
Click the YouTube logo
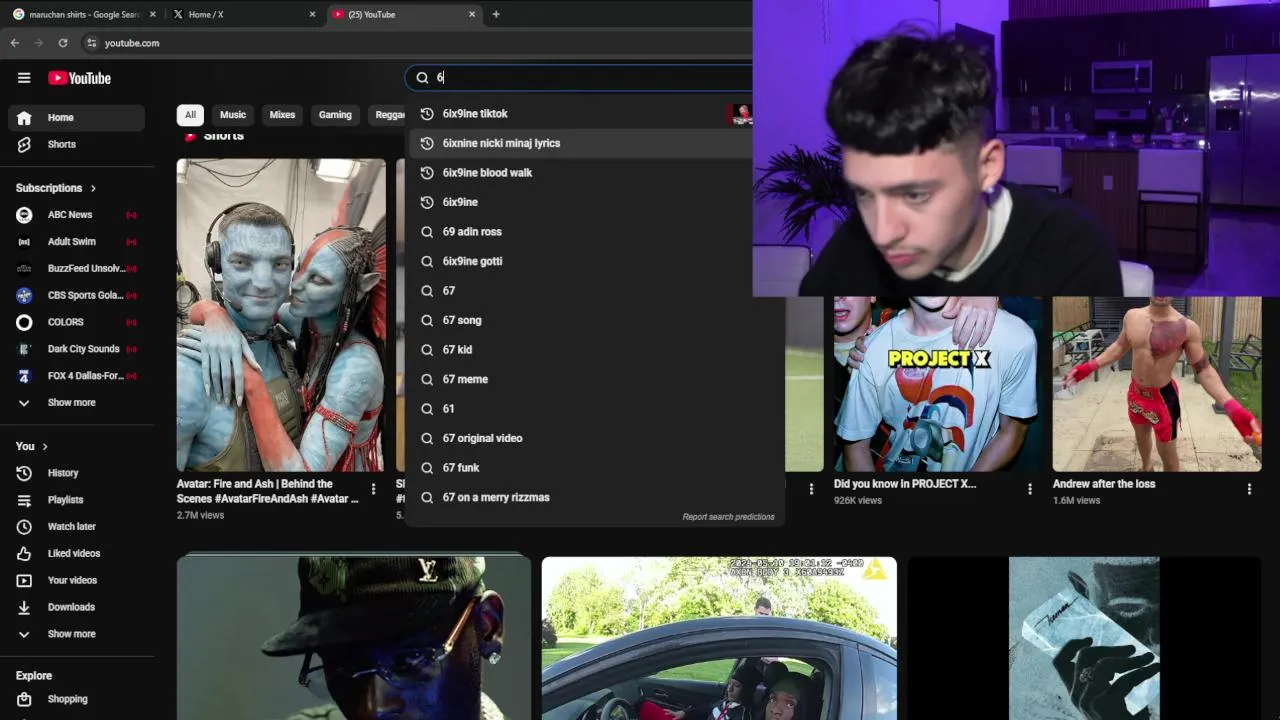pyautogui.click(x=79, y=78)
